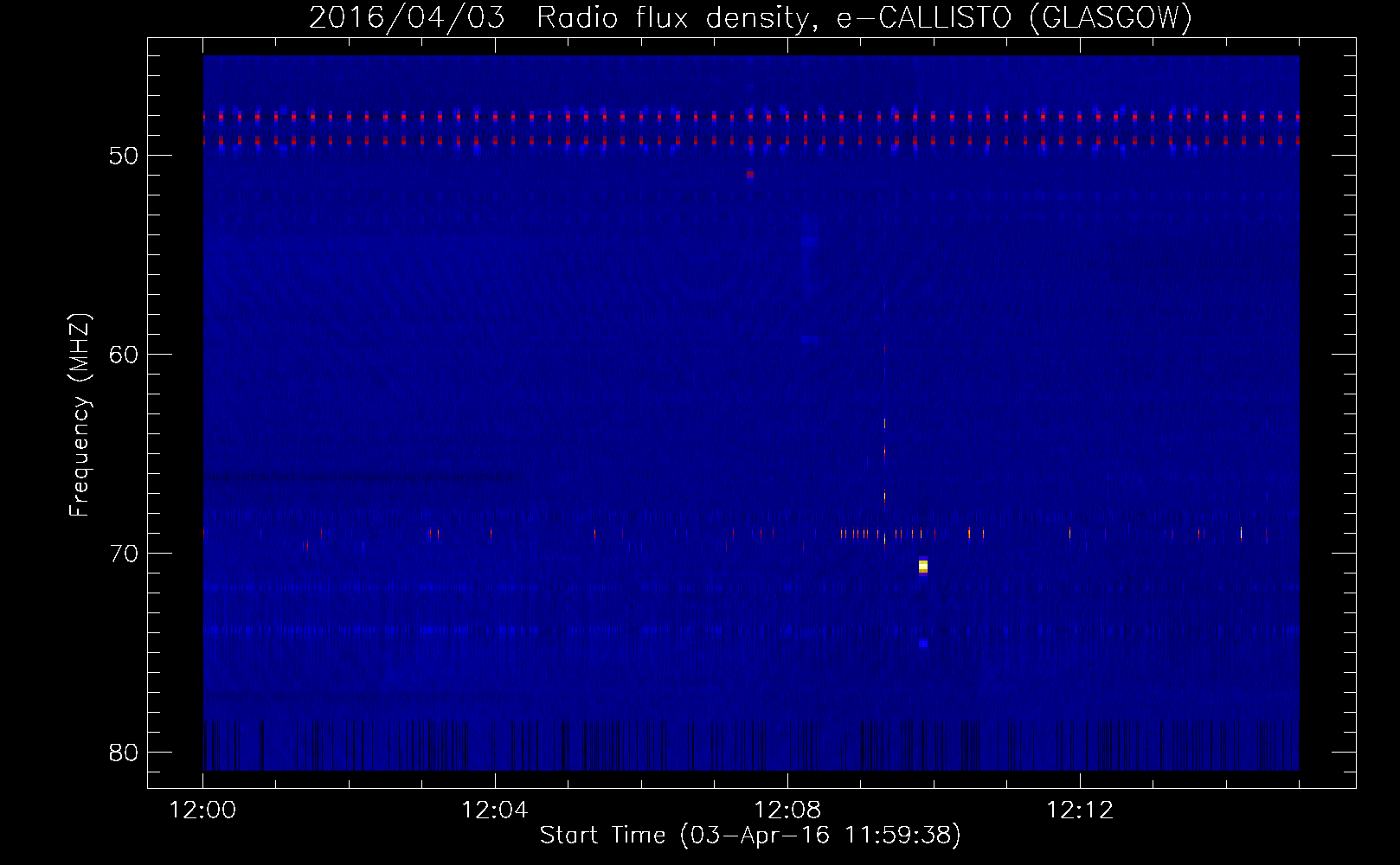This screenshot has width=1400, height=865.
Task: Click the small red spot near 51 MHz
Action: point(750,174)
